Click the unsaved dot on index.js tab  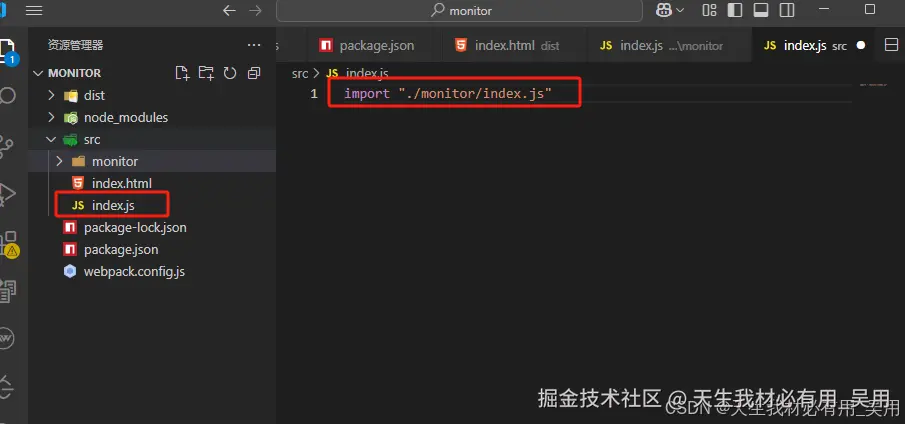pyautogui.click(x=861, y=45)
